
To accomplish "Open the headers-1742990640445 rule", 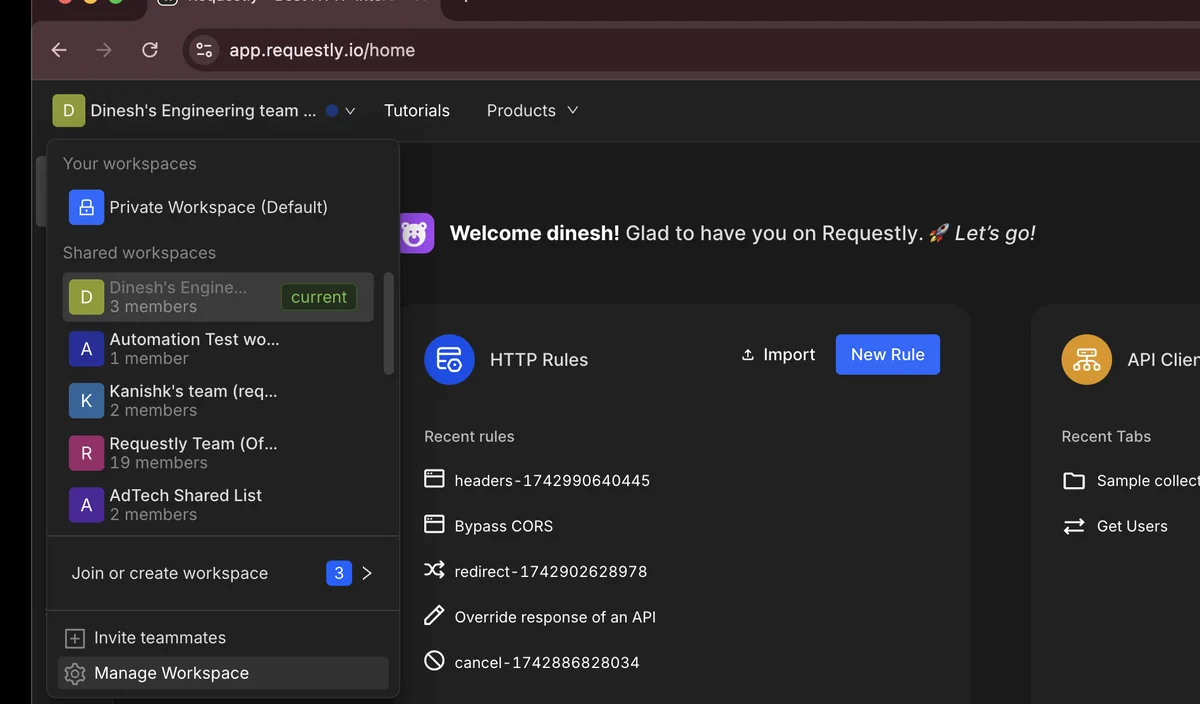I will (552, 481).
